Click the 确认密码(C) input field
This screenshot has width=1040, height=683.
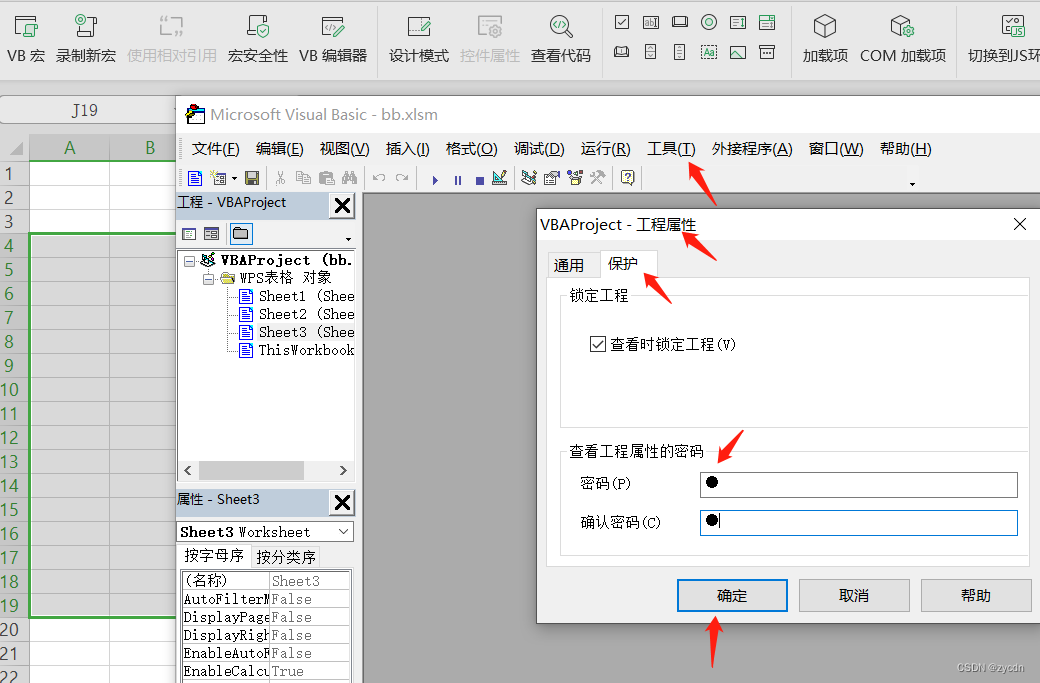pos(859,523)
